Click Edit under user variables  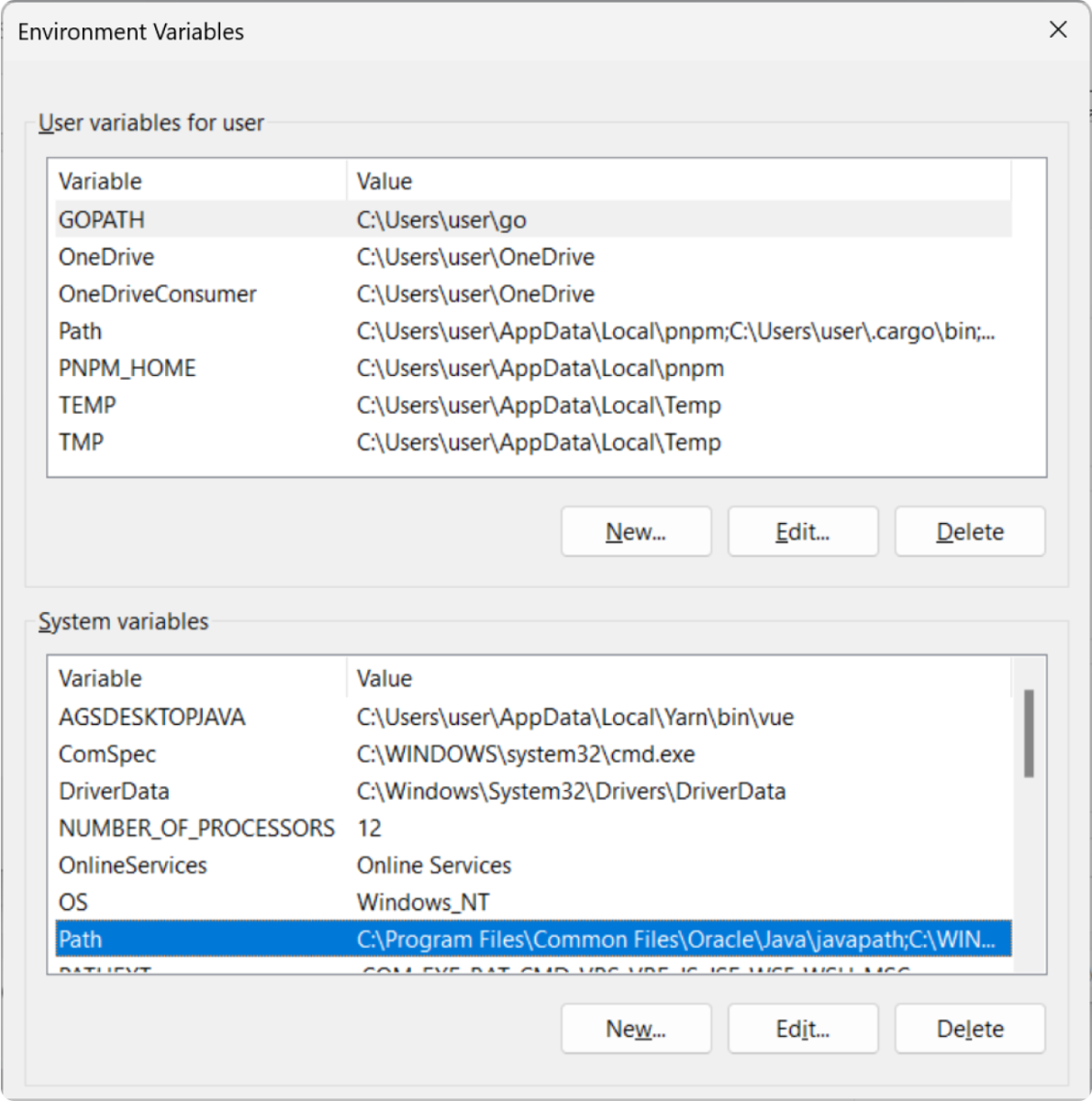coord(802,531)
